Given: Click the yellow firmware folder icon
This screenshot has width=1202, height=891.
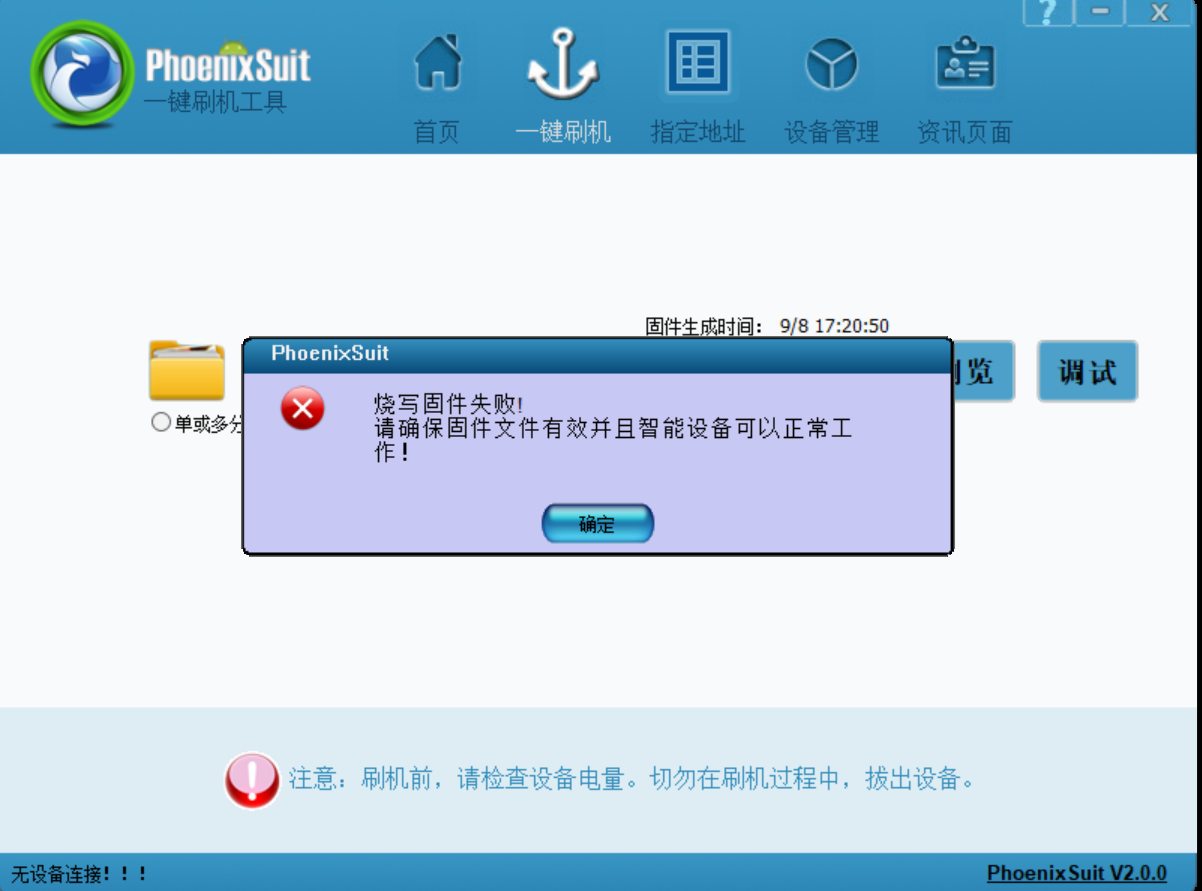Looking at the screenshot, I should pos(187,370).
